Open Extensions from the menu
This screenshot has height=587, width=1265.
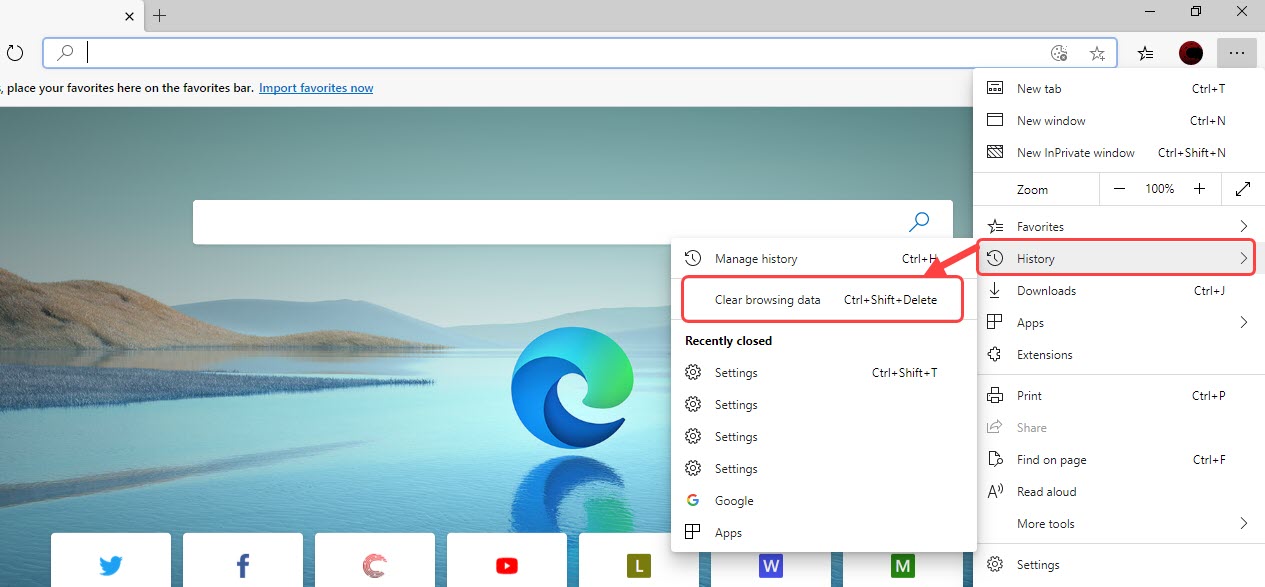pyautogui.click(x=1118, y=355)
